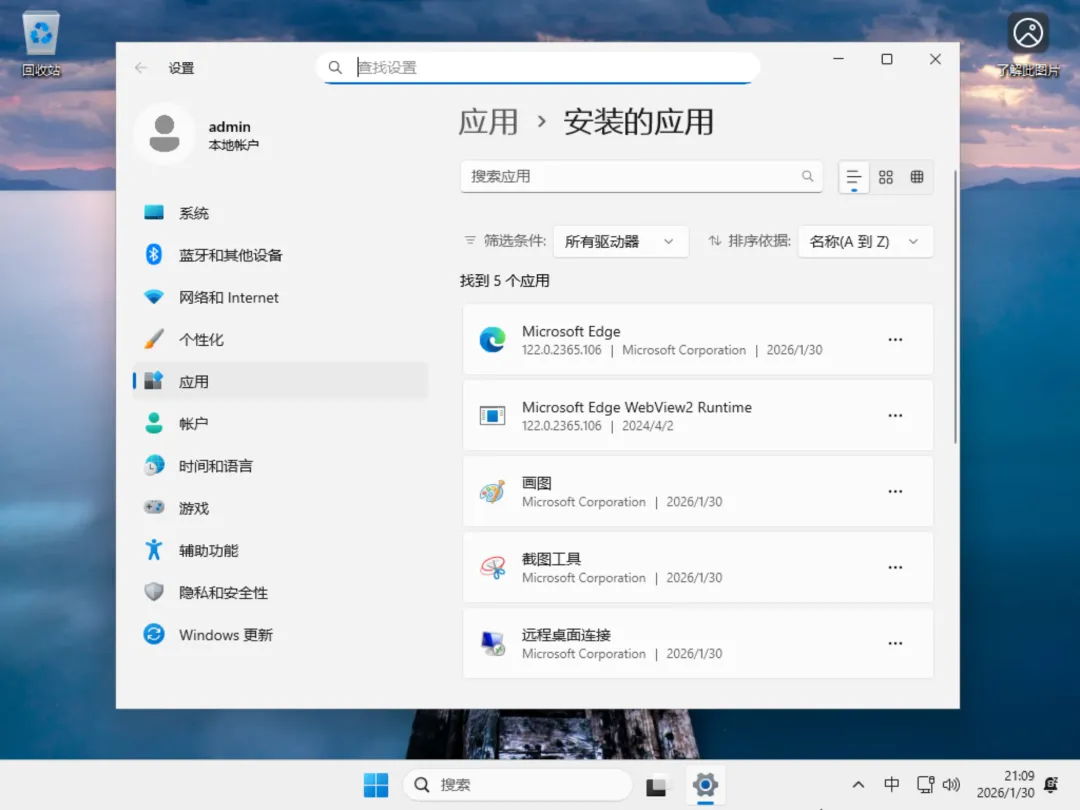Open more options for 截图工具

pos(895,567)
